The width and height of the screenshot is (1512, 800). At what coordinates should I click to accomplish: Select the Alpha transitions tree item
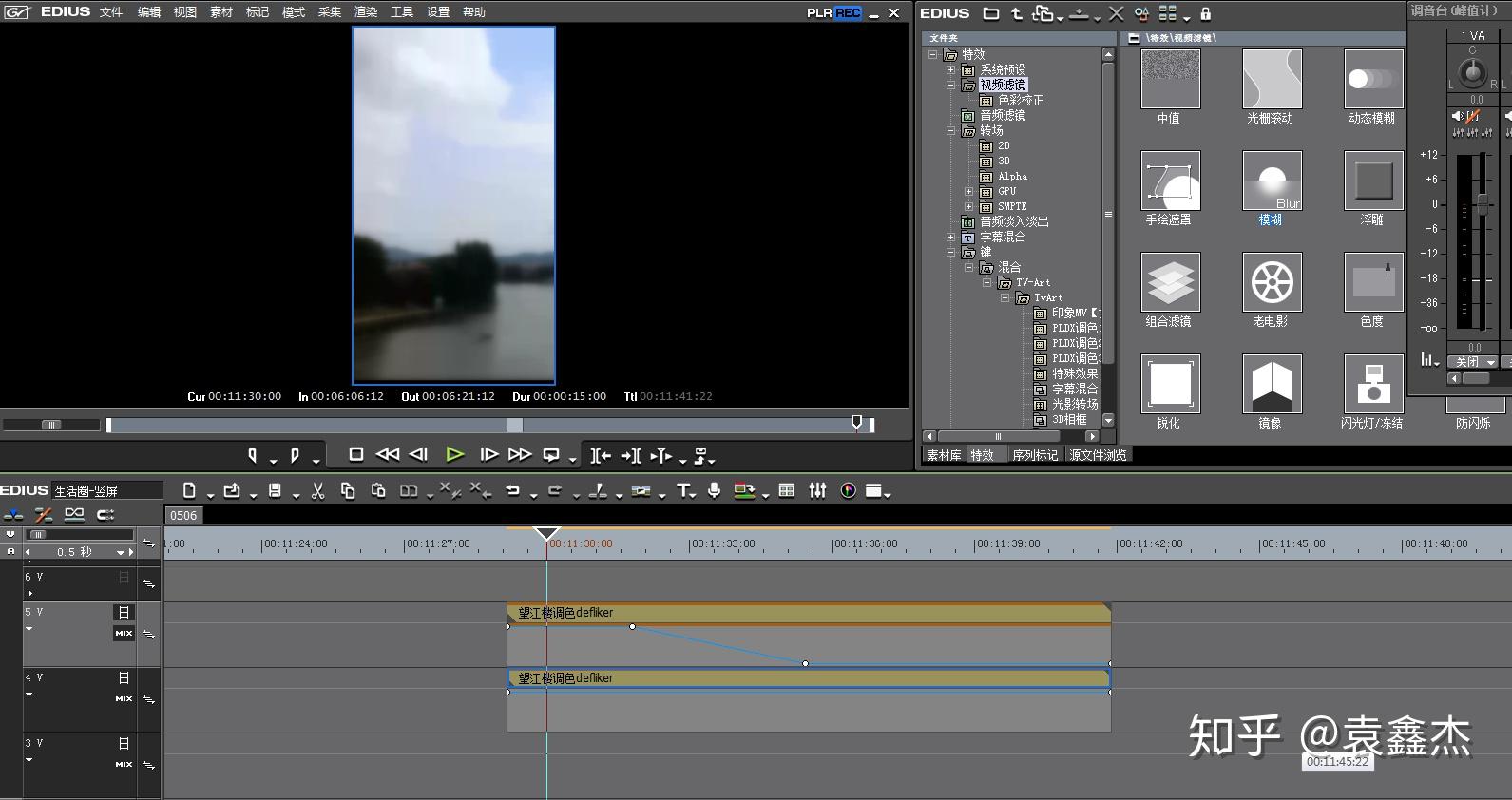pos(1012,176)
